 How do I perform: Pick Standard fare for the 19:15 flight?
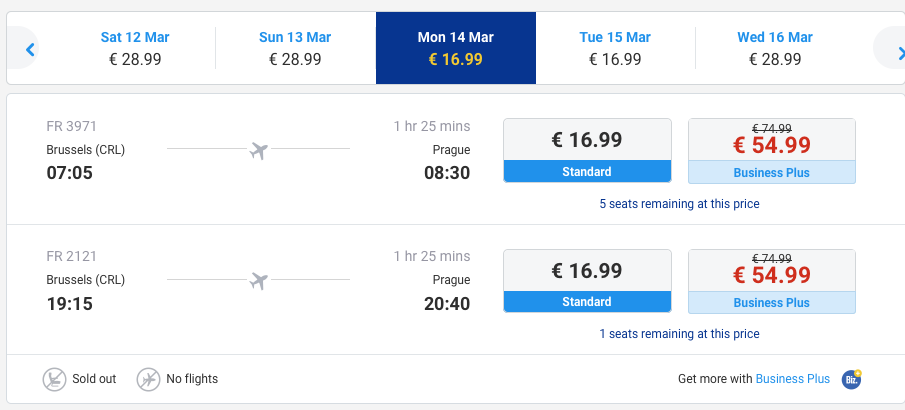pyautogui.click(x=588, y=281)
